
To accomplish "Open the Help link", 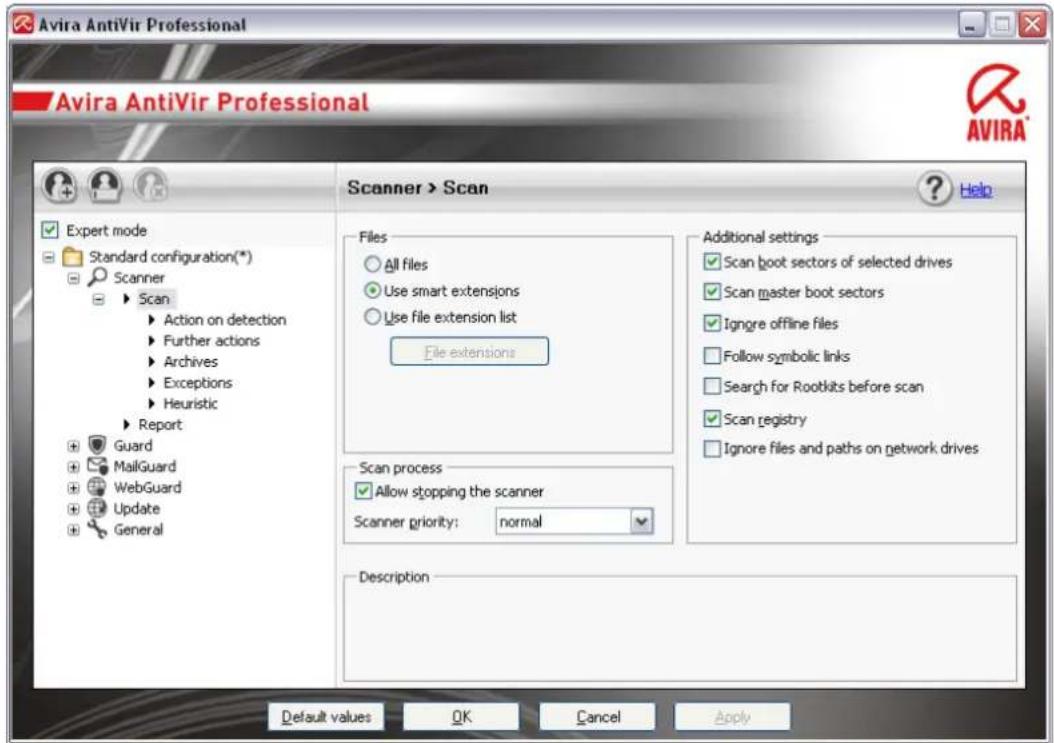I will 975,190.
